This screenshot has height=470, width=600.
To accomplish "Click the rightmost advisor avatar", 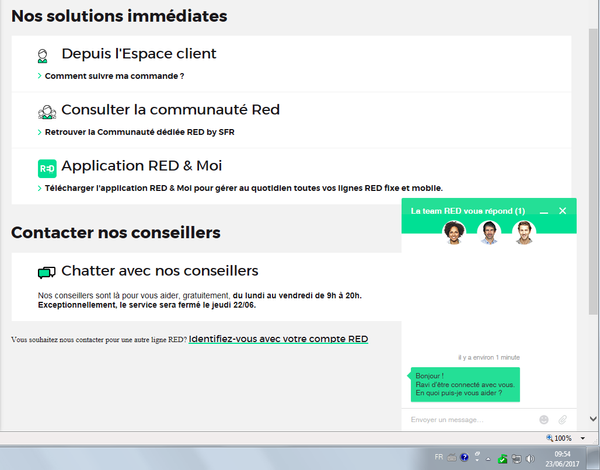I will 524,232.
